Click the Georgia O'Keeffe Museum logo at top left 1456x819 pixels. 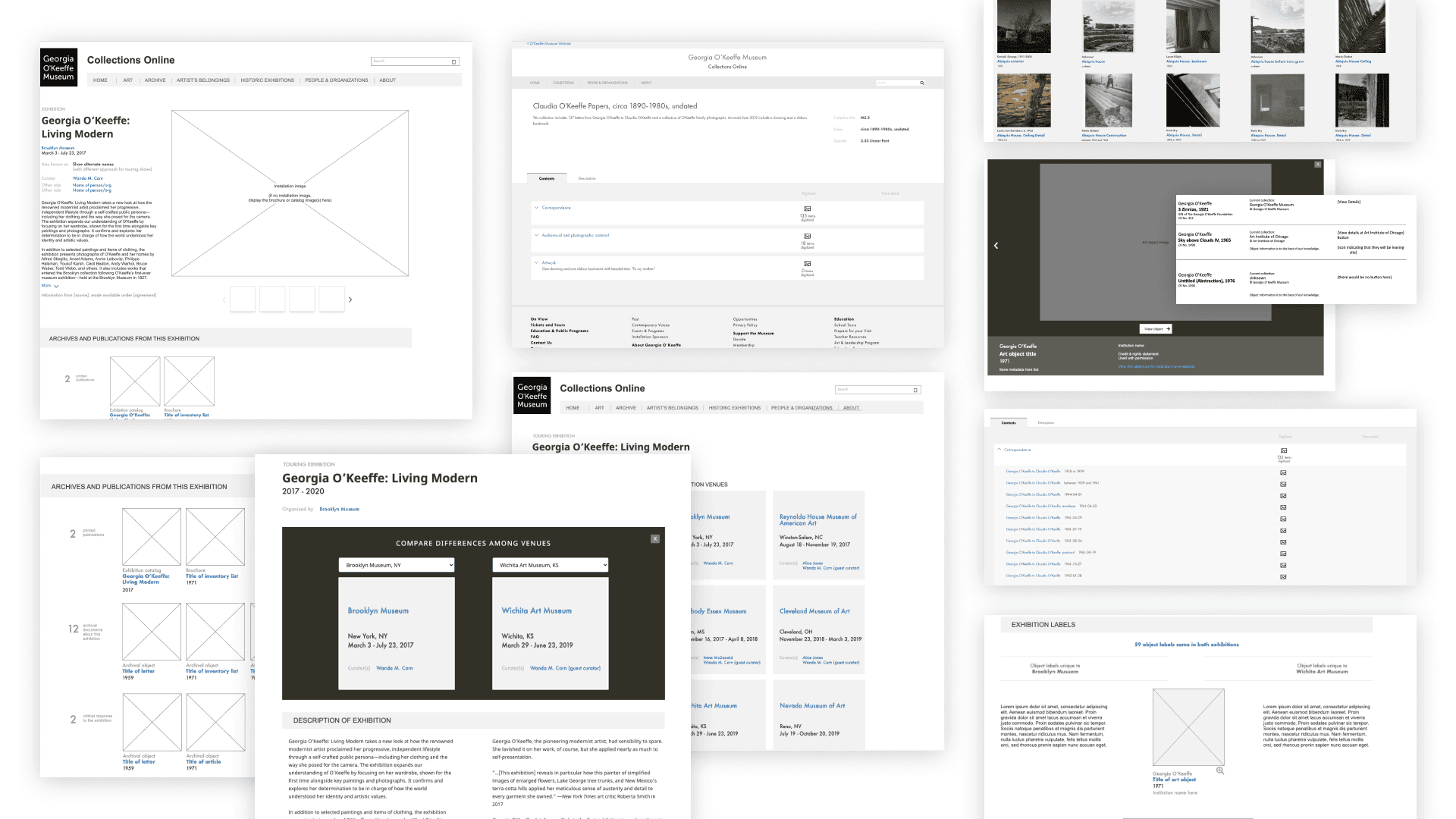point(58,67)
